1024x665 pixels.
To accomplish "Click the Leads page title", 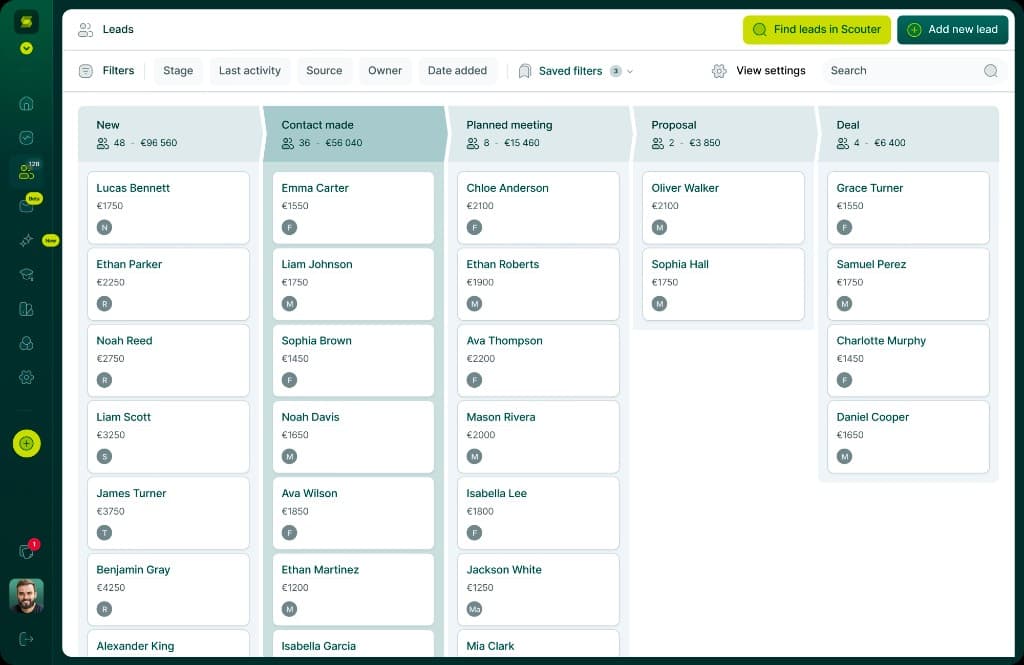I will (x=118, y=29).
